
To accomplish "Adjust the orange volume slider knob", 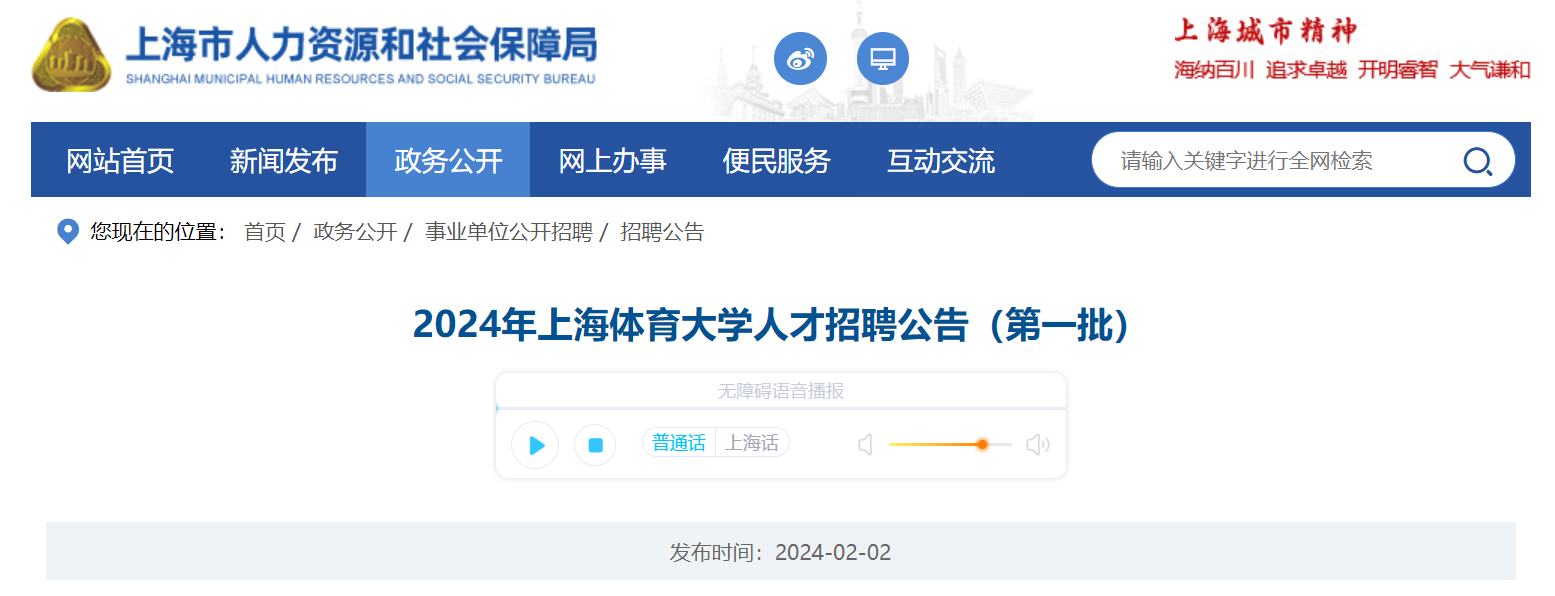I will [982, 444].
